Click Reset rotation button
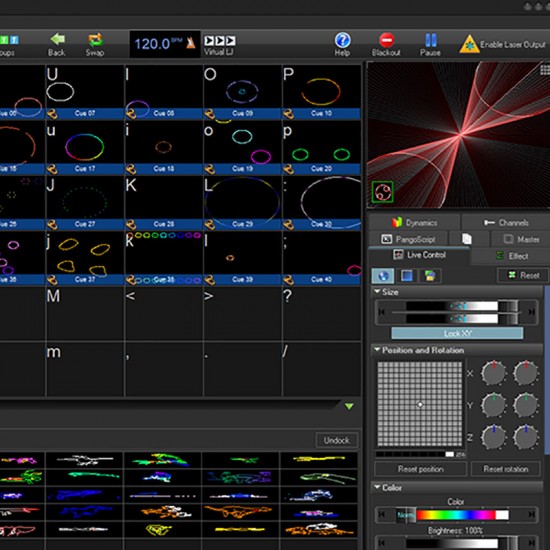The width and height of the screenshot is (550, 550). click(x=505, y=469)
